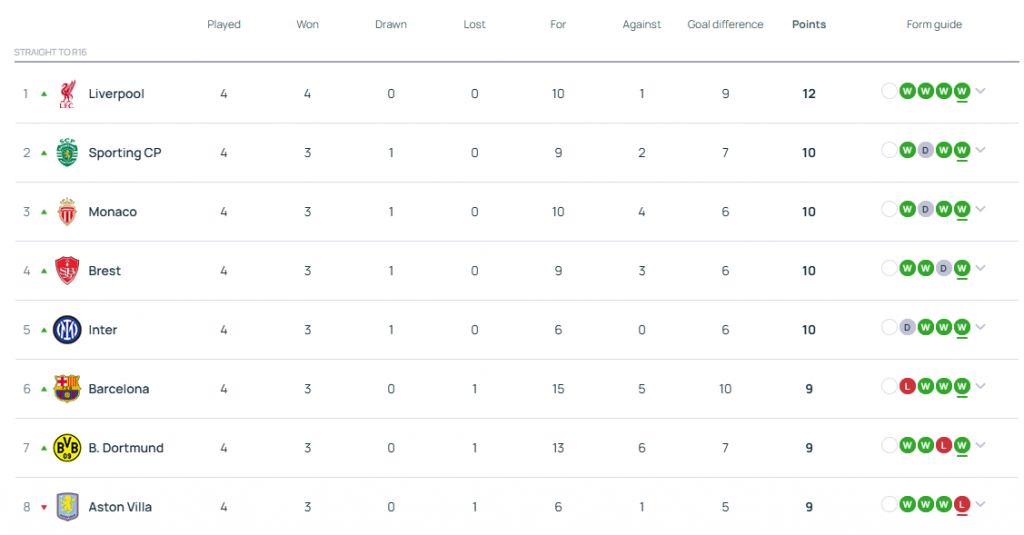Screen dimensions: 1024x535
Task: Click the Sporting CP club crest
Action: tap(67, 153)
